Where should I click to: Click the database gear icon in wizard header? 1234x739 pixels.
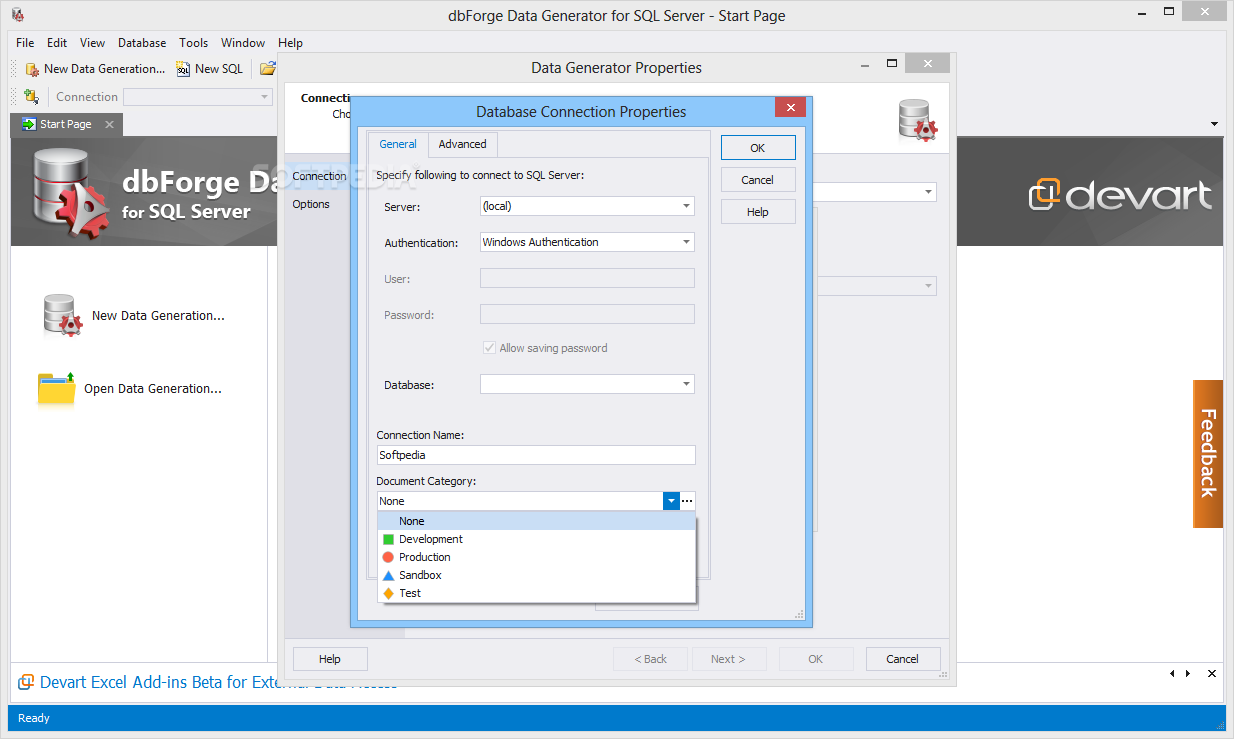[x=918, y=119]
